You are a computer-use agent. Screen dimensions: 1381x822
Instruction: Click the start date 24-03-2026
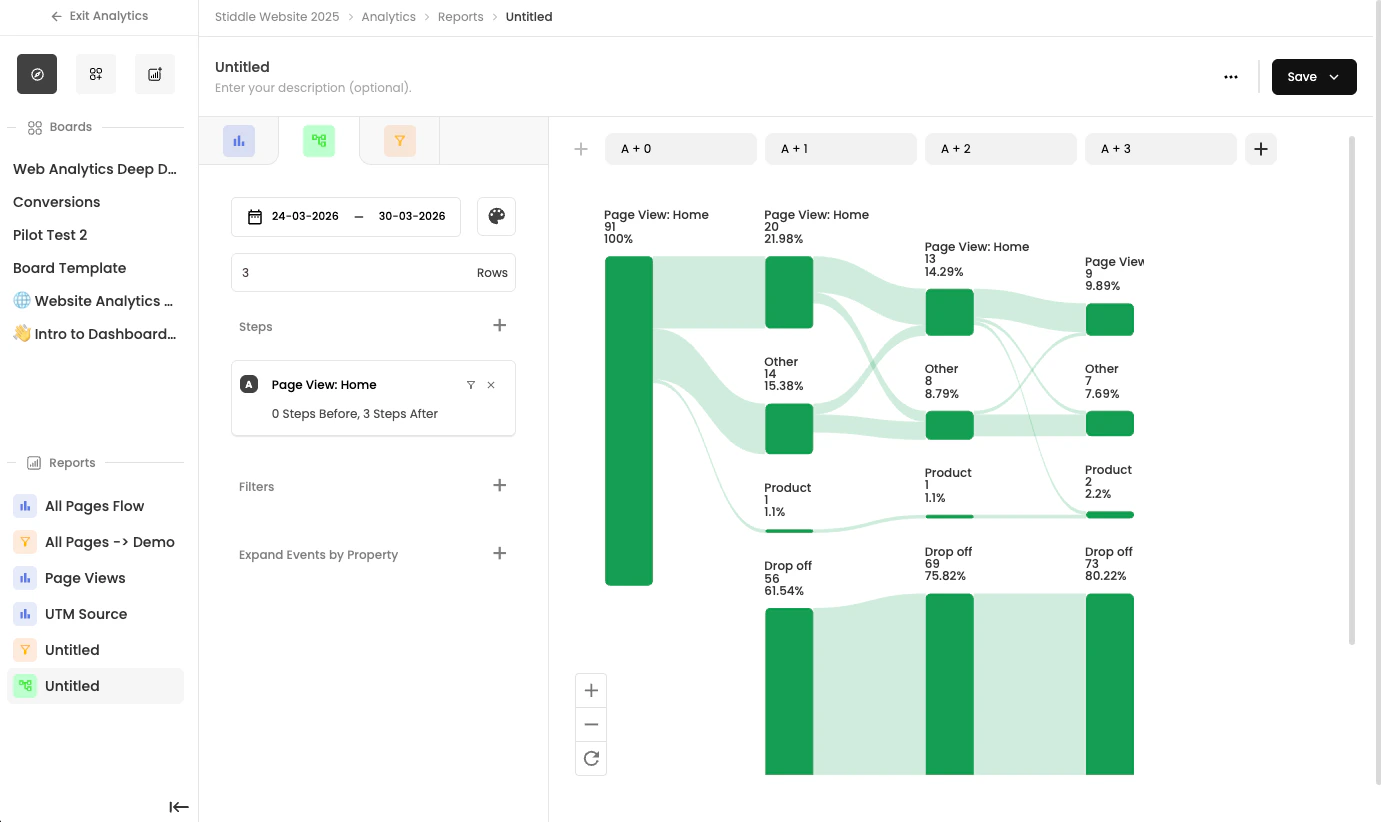coord(305,216)
